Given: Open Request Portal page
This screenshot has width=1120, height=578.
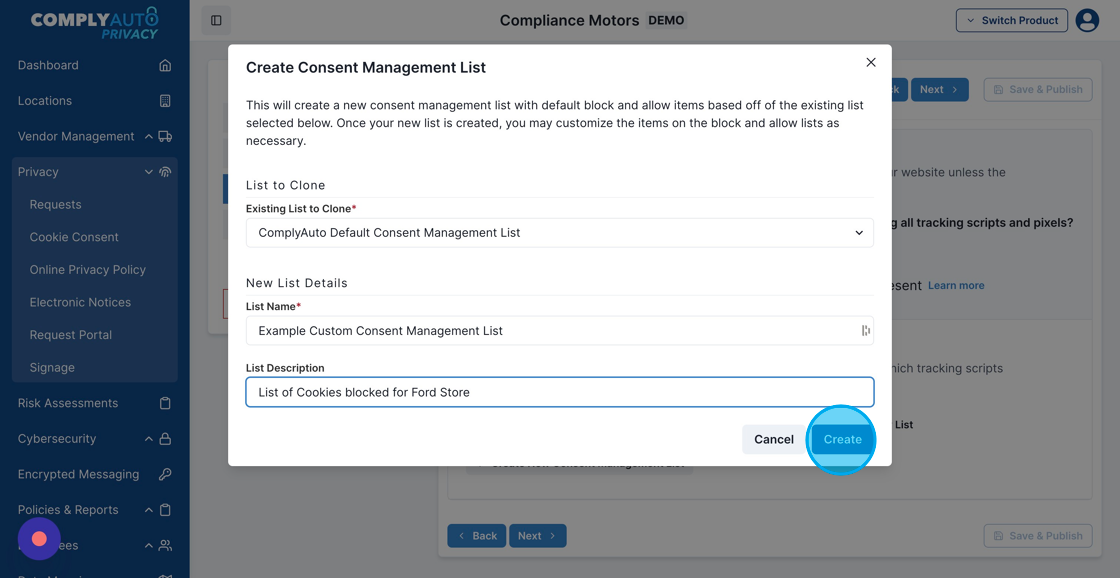Looking at the screenshot, I should tap(71, 335).
